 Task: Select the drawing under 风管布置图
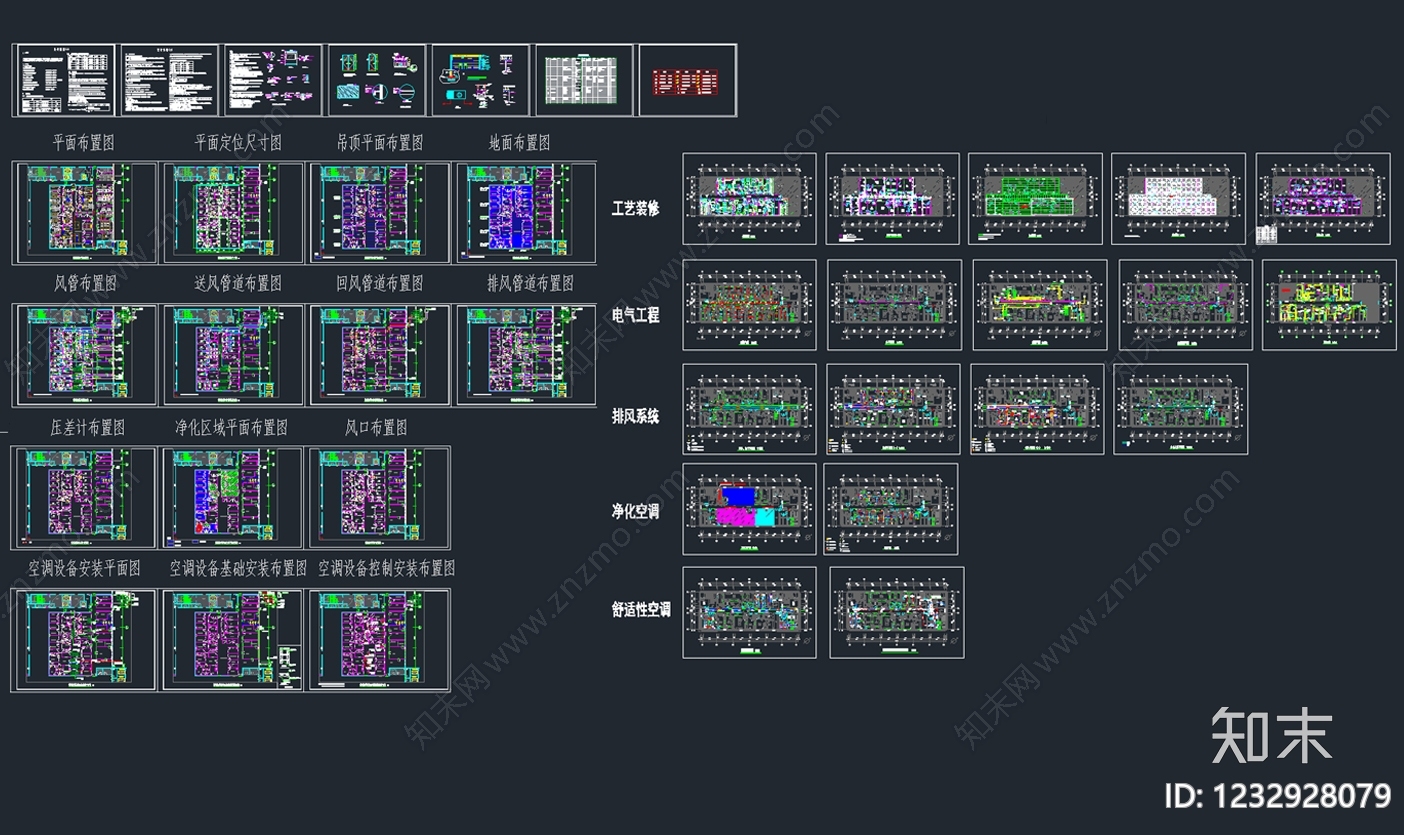(x=85, y=355)
